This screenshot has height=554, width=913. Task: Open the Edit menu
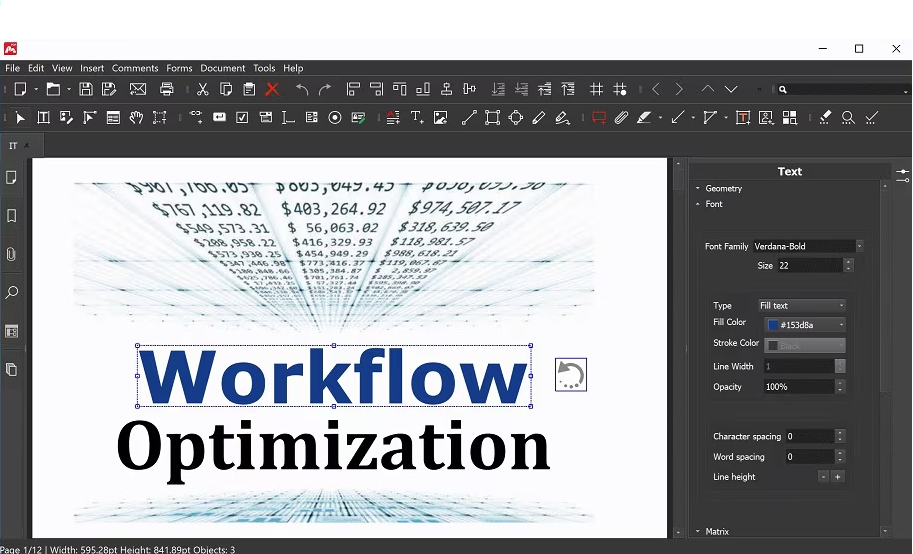[36, 68]
